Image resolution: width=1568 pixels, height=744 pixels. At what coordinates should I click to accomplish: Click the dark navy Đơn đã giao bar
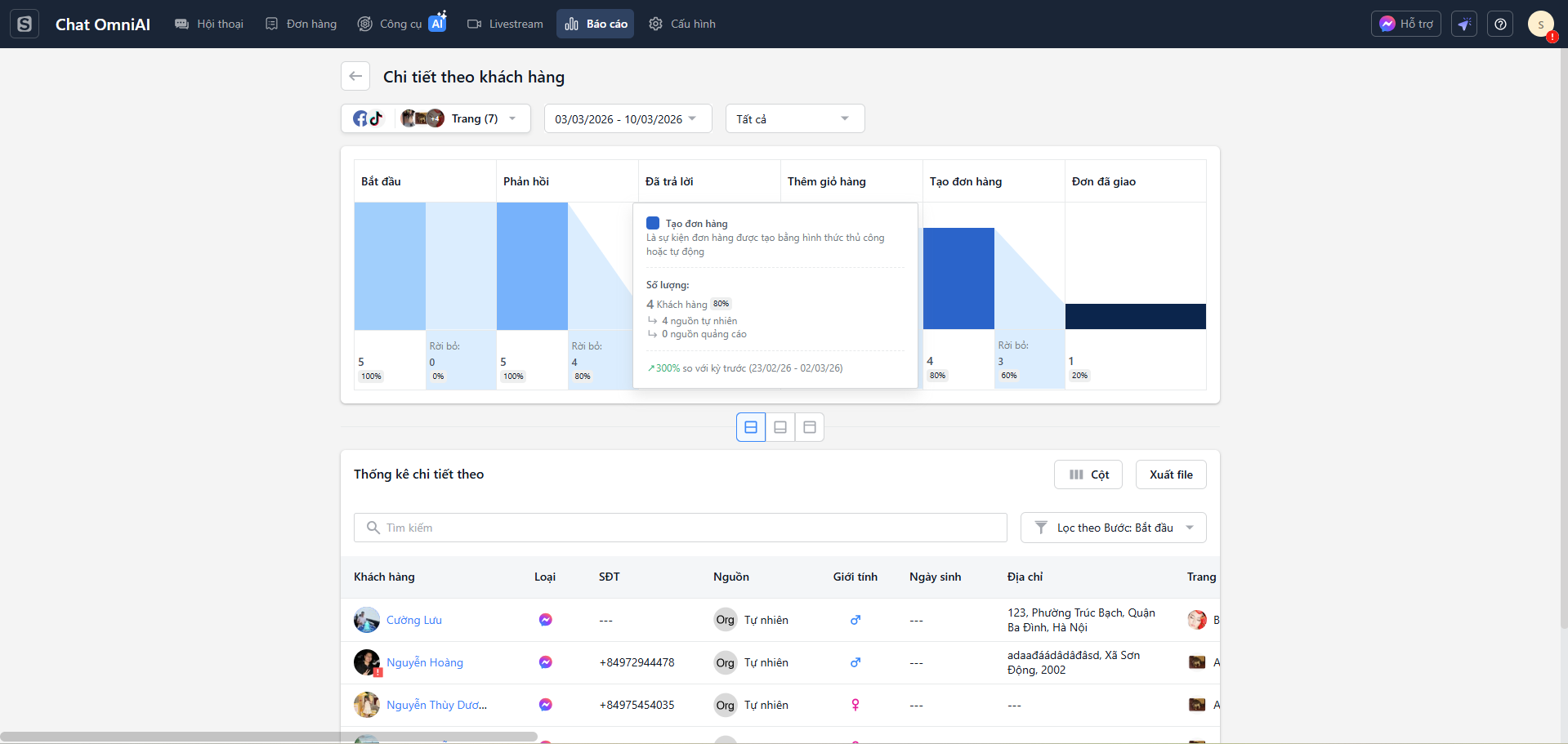tap(1136, 317)
